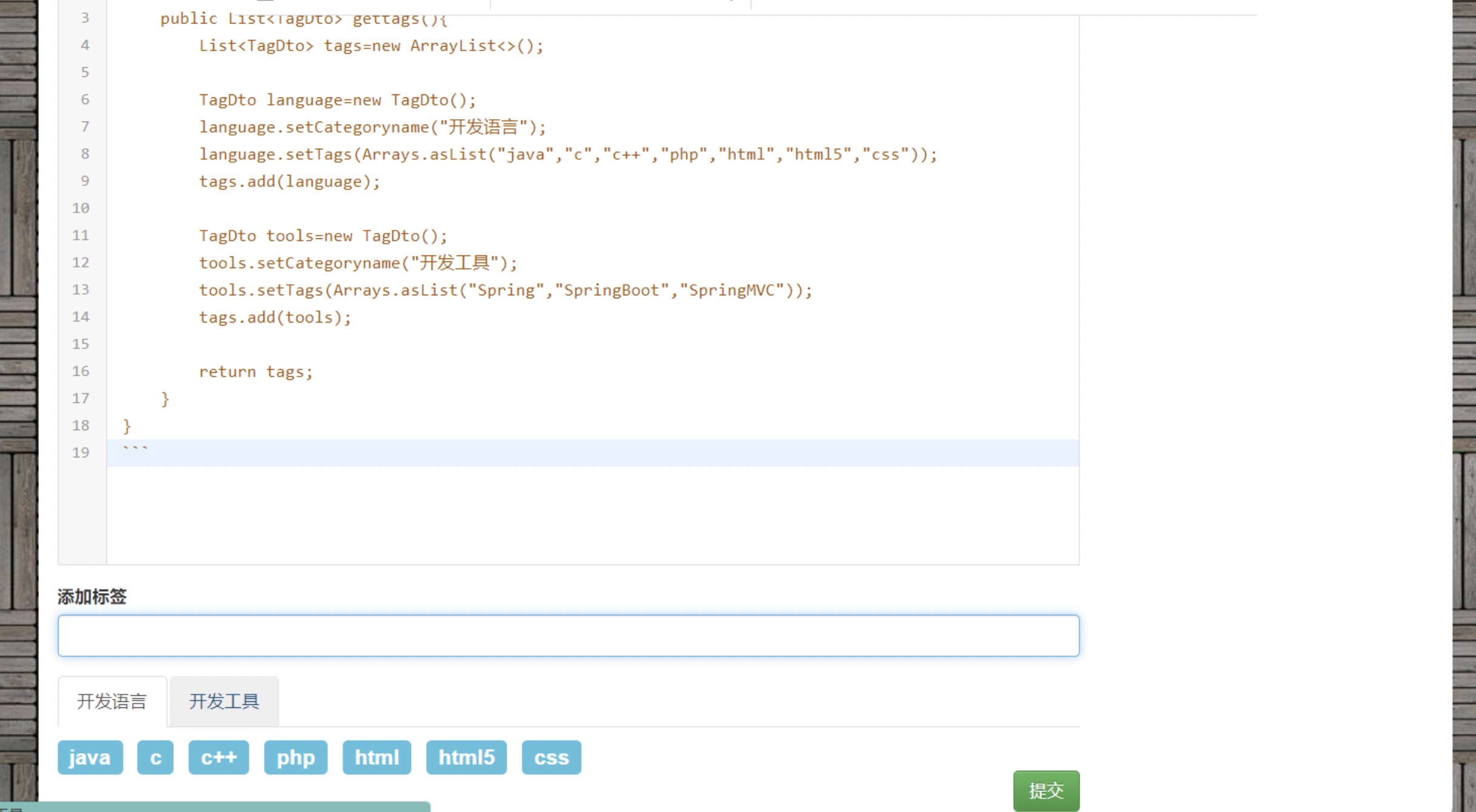Add the html5 tag badge
This screenshot has height=812, width=1476.
point(466,757)
